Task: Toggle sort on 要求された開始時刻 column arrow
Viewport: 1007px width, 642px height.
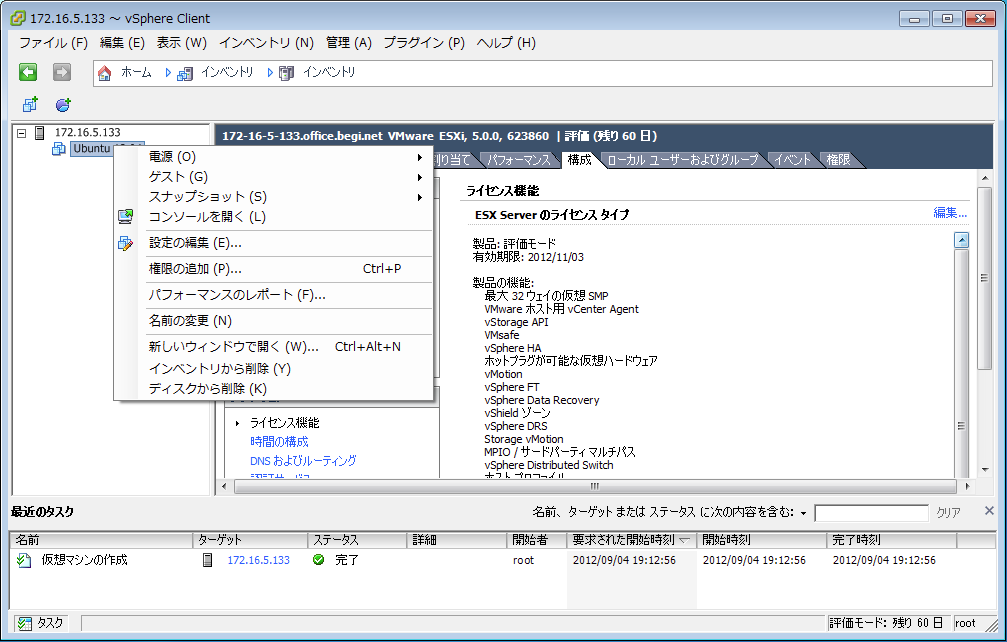Action: (685, 540)
